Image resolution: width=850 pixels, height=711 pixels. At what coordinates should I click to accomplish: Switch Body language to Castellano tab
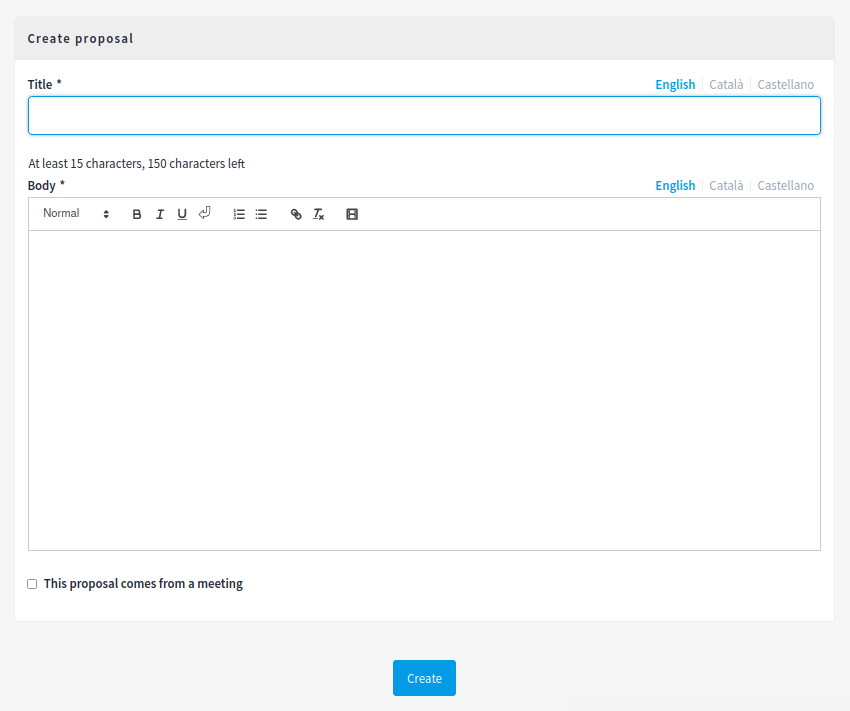coord(785,185)
